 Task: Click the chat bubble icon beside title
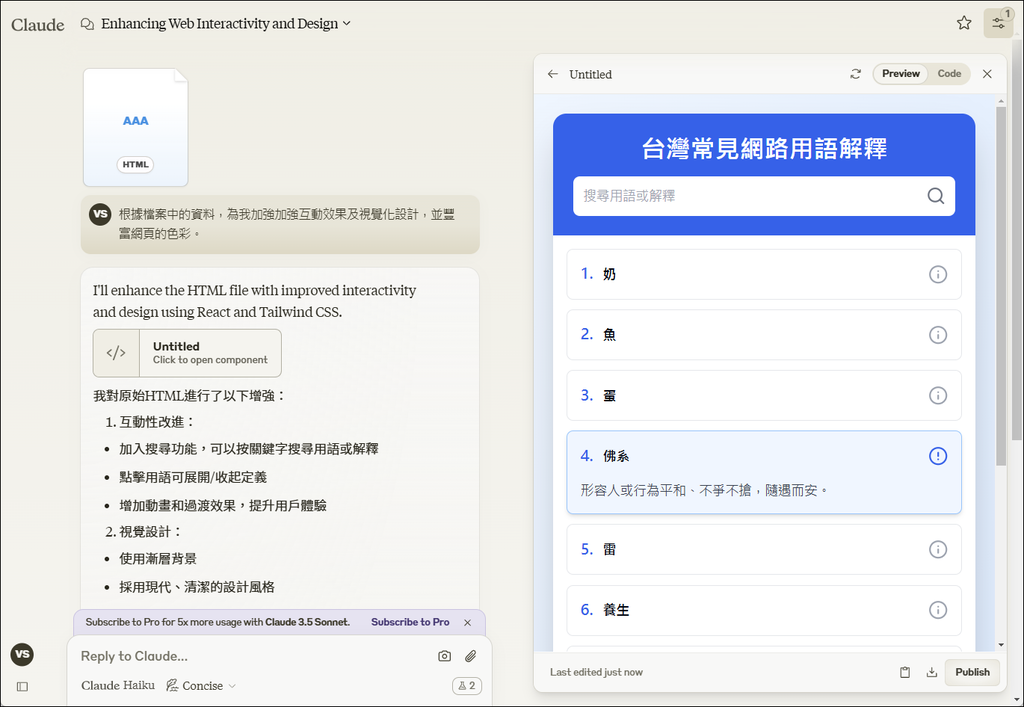click(x=87, y=24)
